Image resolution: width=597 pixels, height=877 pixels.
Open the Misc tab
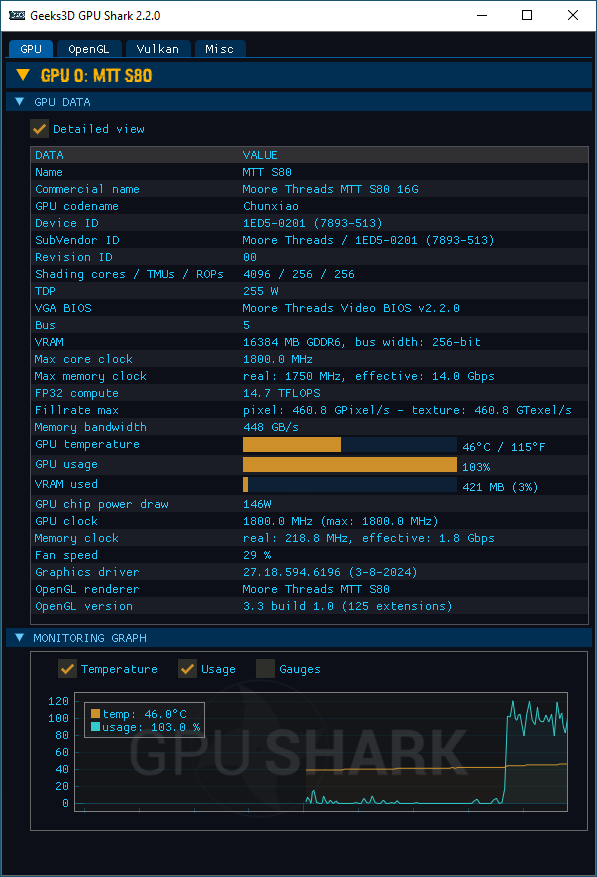tap(219, 49)
